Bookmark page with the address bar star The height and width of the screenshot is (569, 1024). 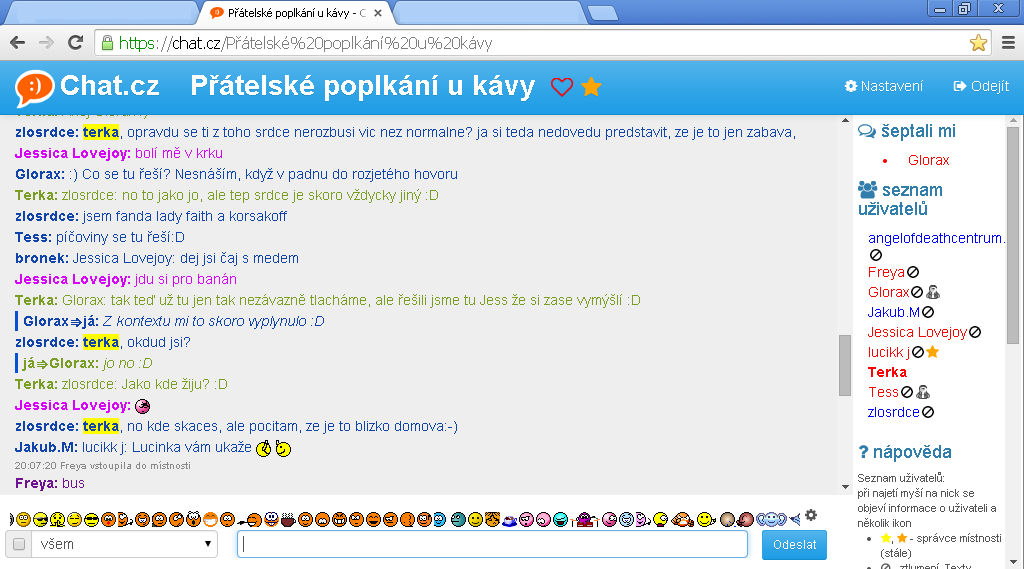[978, 43]
